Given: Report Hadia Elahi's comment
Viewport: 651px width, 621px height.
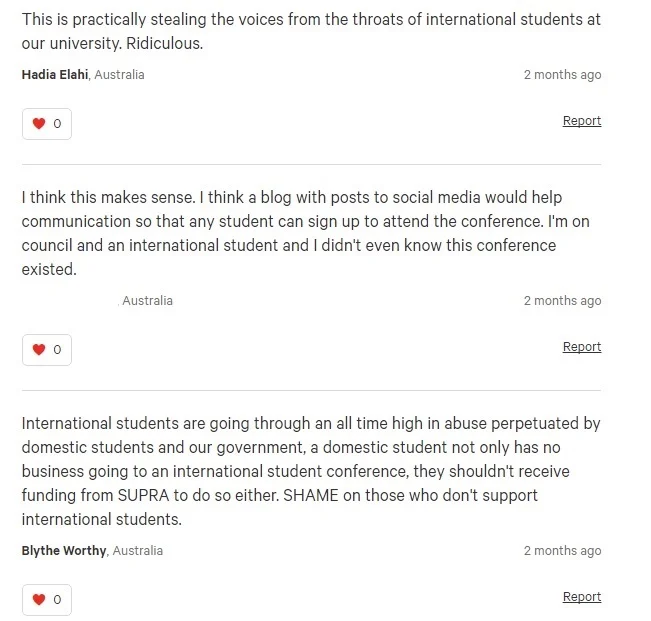Looking at the screenshot, I should [582, 121].
